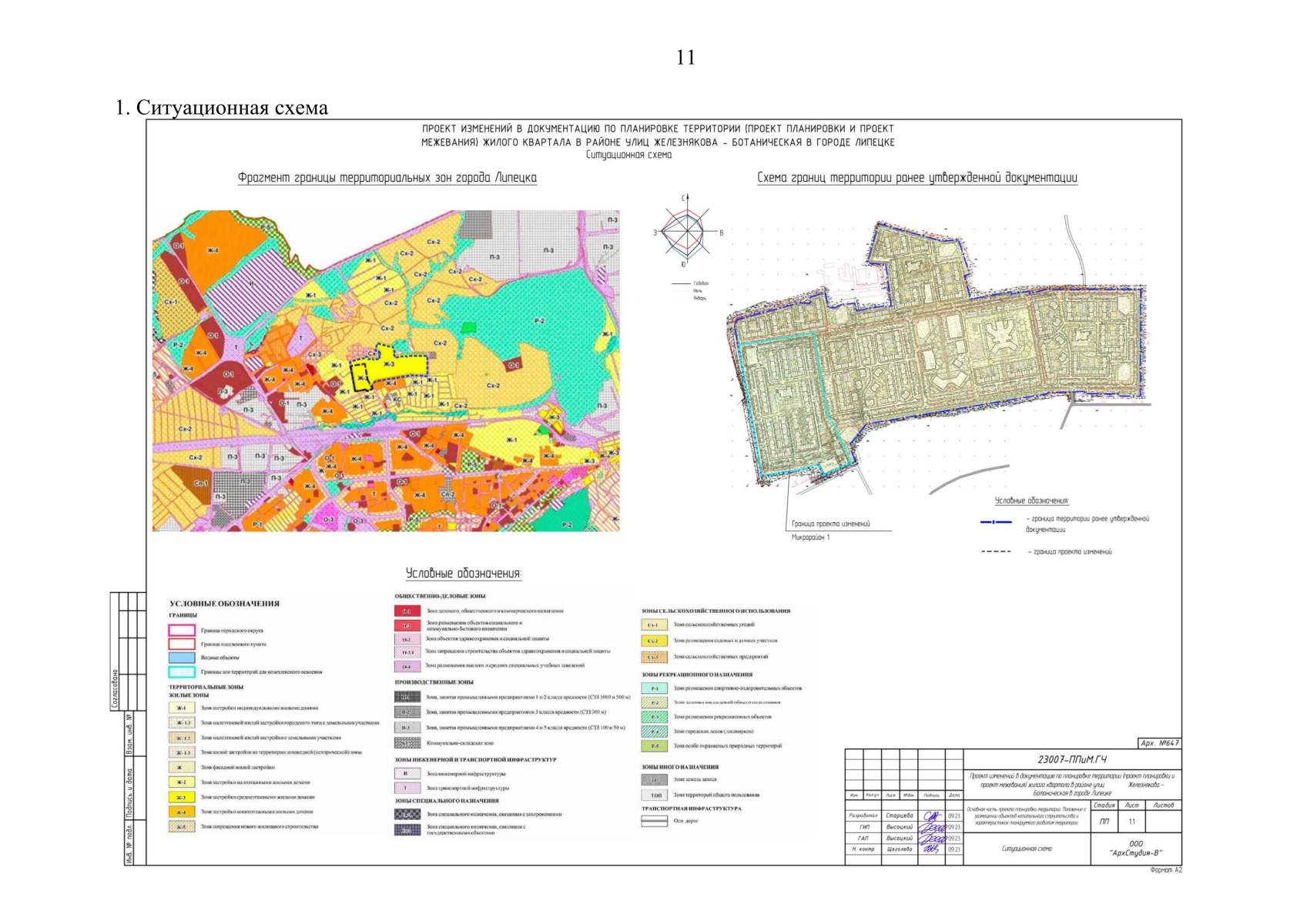
Task: Click the yellow Ж-3 legend swatch
Action: click(x=181, y=797)
